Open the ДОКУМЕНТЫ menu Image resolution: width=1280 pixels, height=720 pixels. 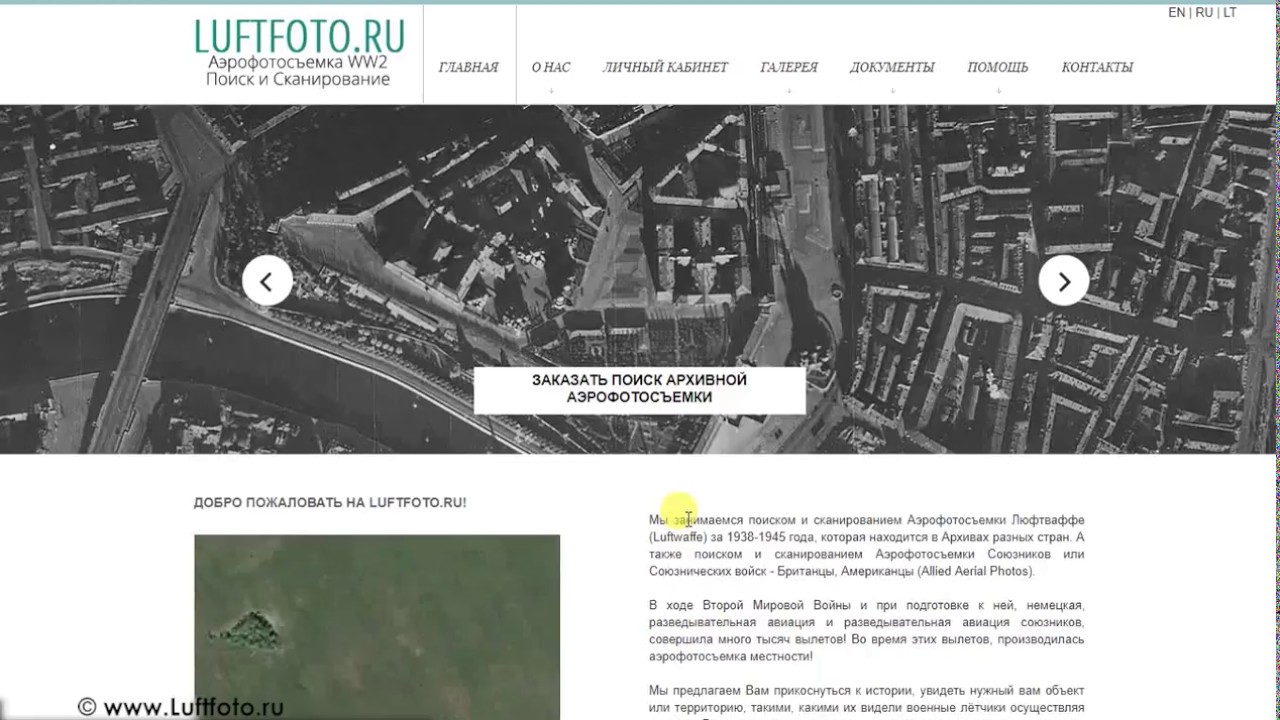(892, 67)
